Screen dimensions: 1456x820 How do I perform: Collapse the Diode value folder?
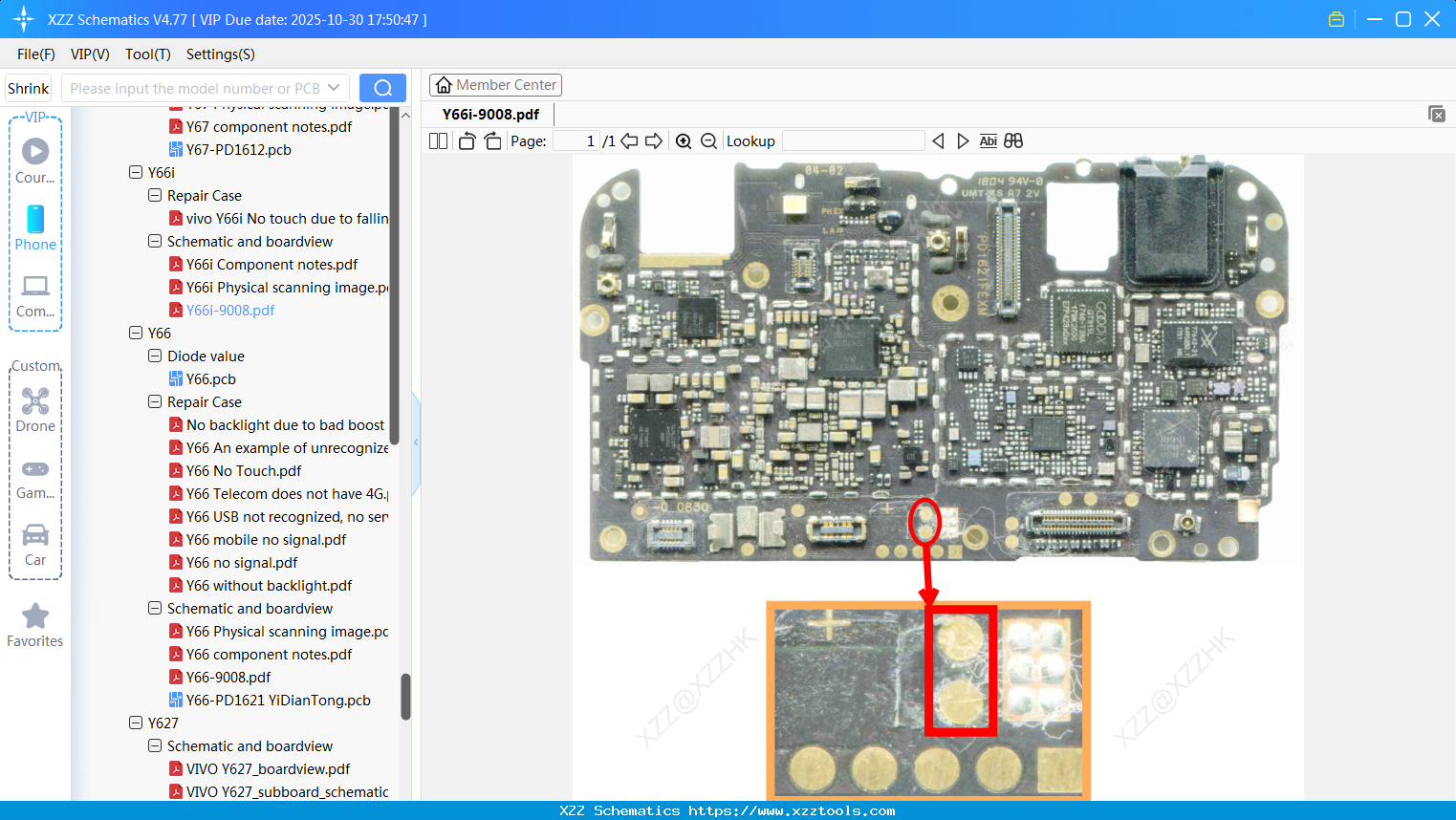(x=155, y=356)
